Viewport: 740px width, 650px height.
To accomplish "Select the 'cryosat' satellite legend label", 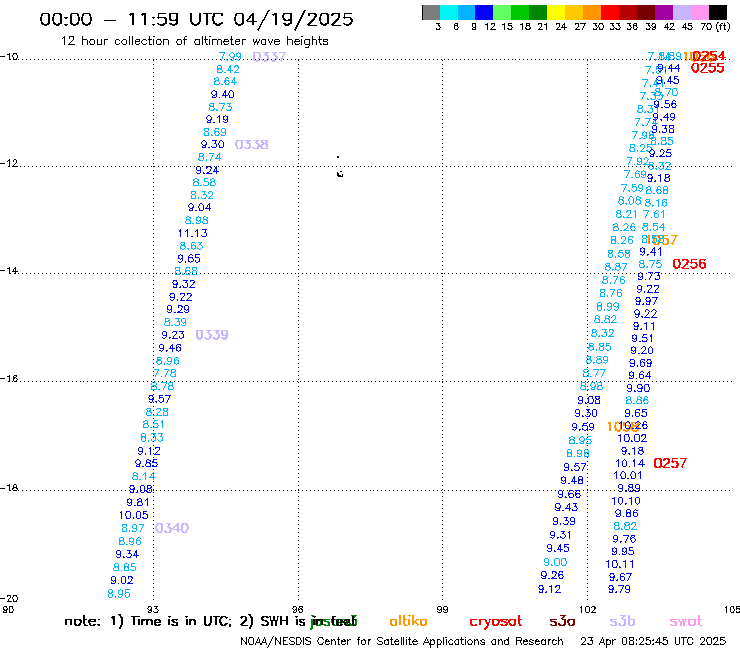I will pyautogui.click(x=496, y=622).
